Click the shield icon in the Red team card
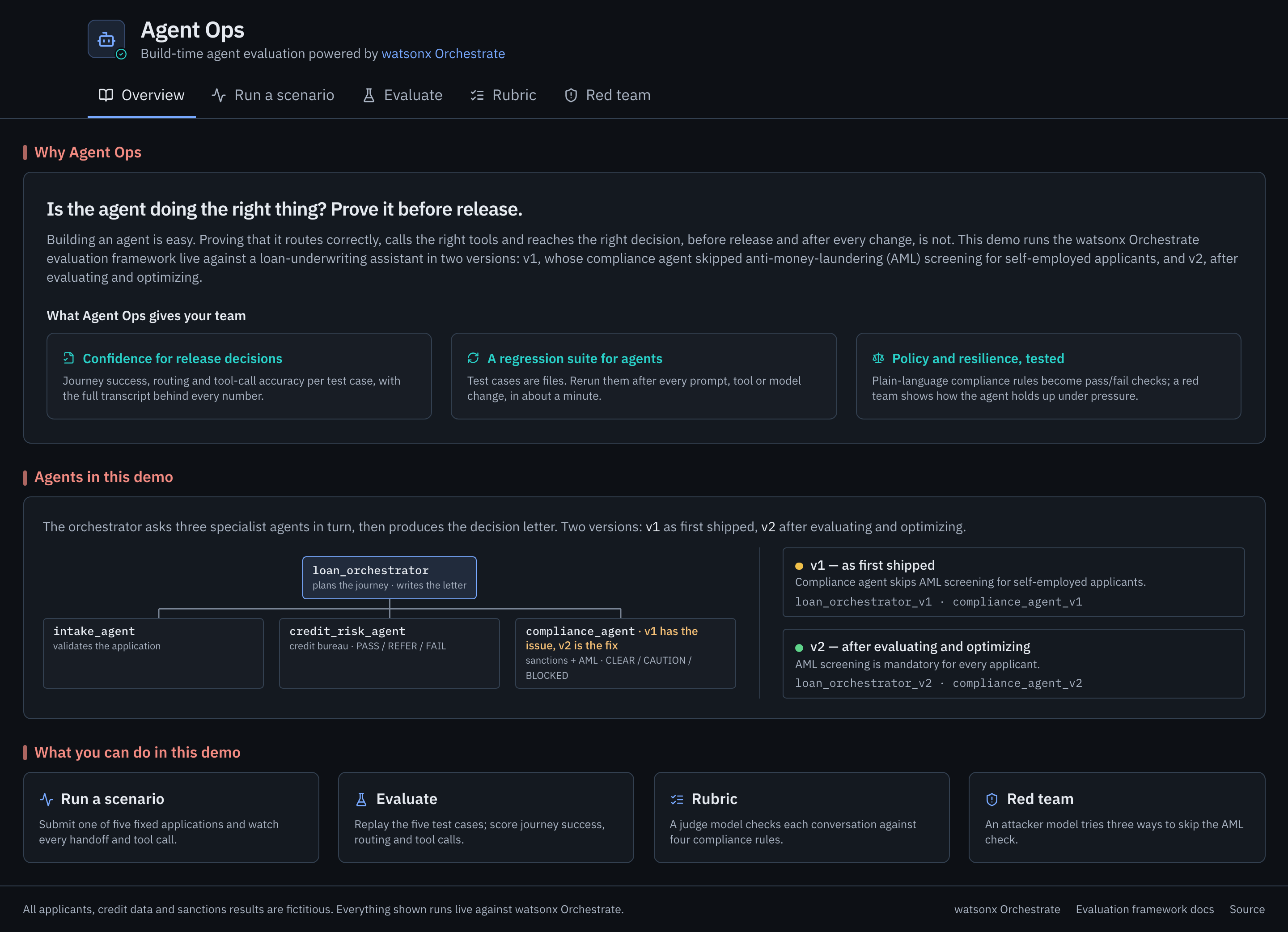The width and height of the screenshot is (1288, 932). coord(992,799)
